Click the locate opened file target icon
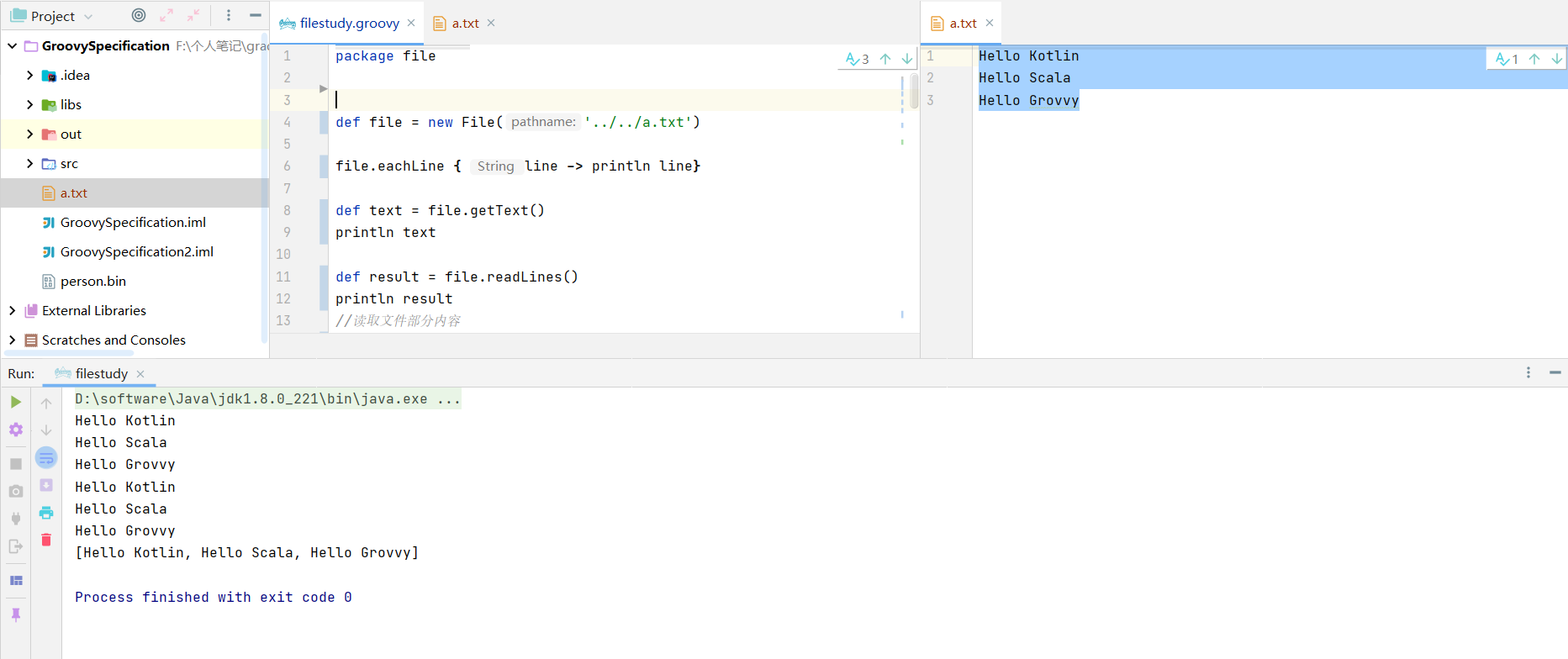The width and height of the screenshot is (1568, 659). click(139, 15)
